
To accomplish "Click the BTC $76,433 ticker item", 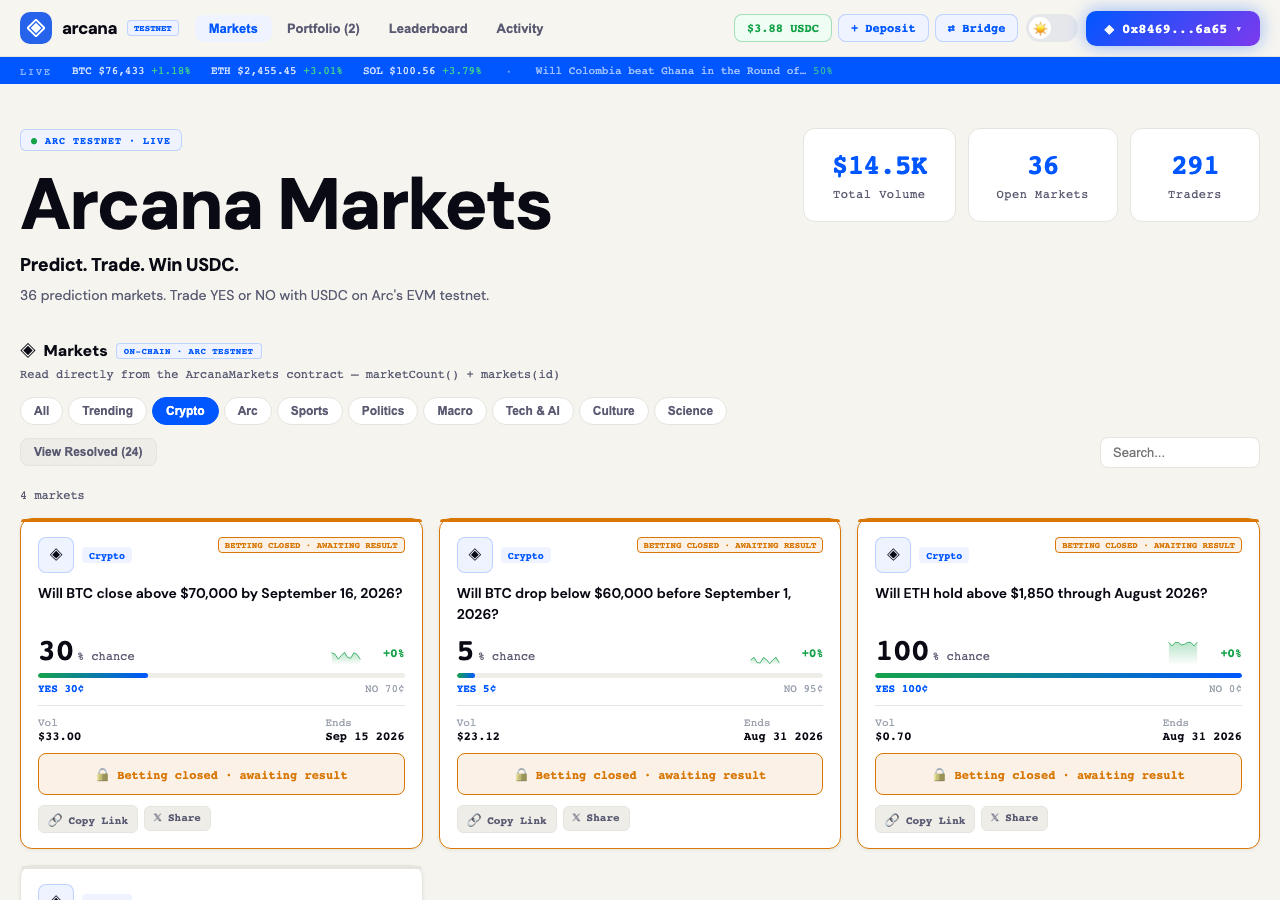I will tap(131, 71).
